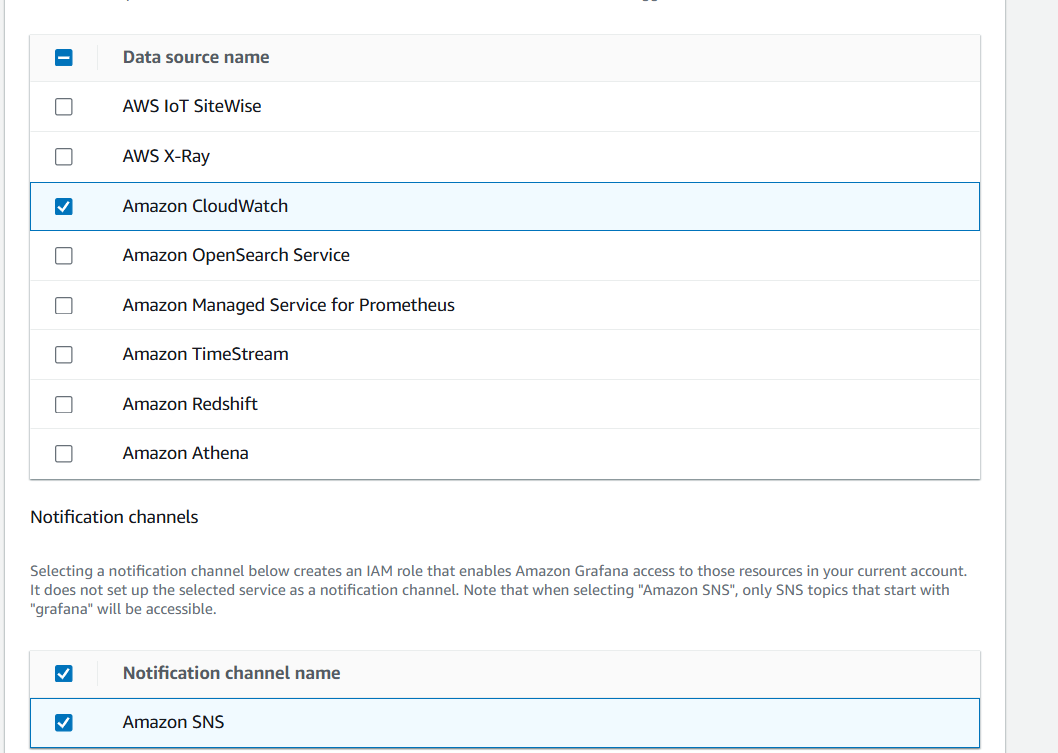
Task: Check the Amazon Redshift checkbox
Action: click(x=63, y=405)
